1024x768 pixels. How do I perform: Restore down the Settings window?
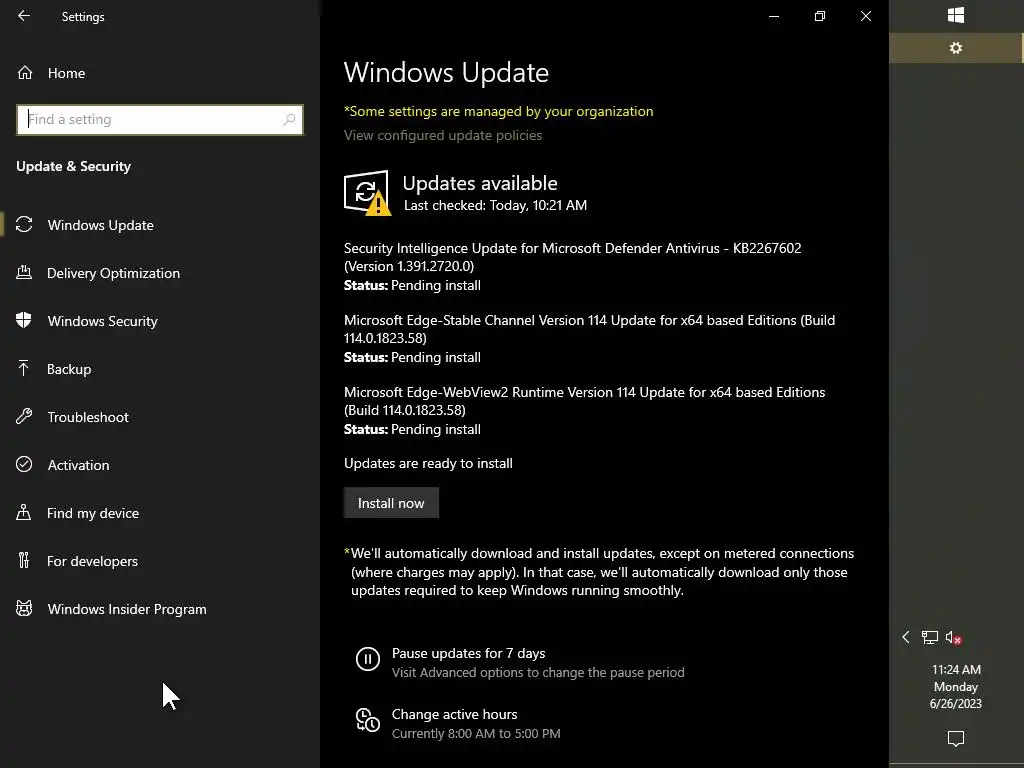pyautogui.click(x=820, y=16)
